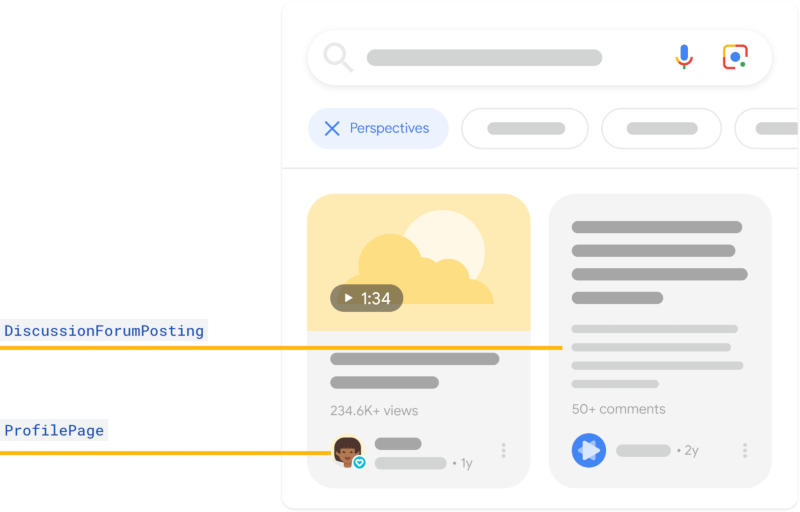Select the Perspectives filter chip label
The width and height of the screenshot is (800, 512).
(x=389, y=129)
